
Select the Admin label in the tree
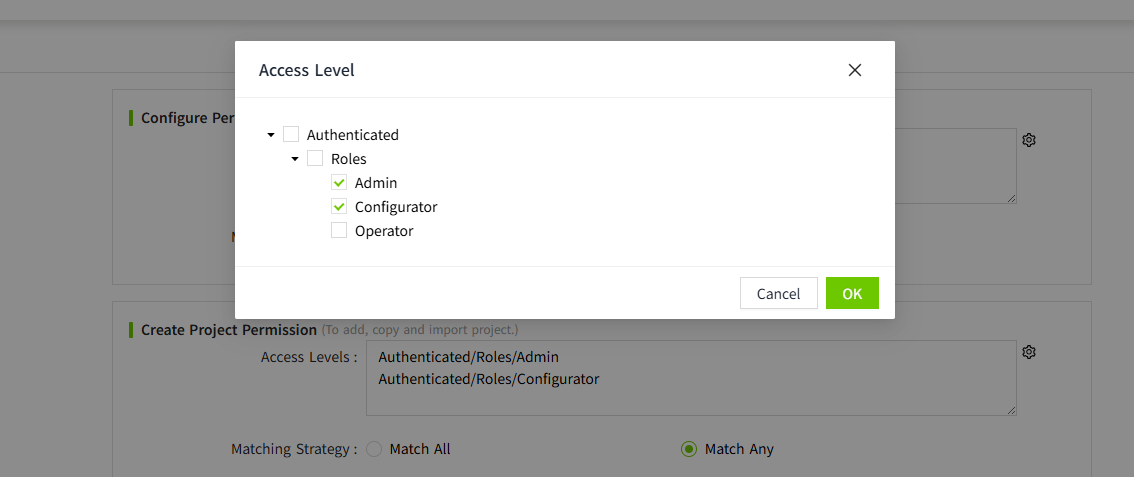tap(376, 183)
